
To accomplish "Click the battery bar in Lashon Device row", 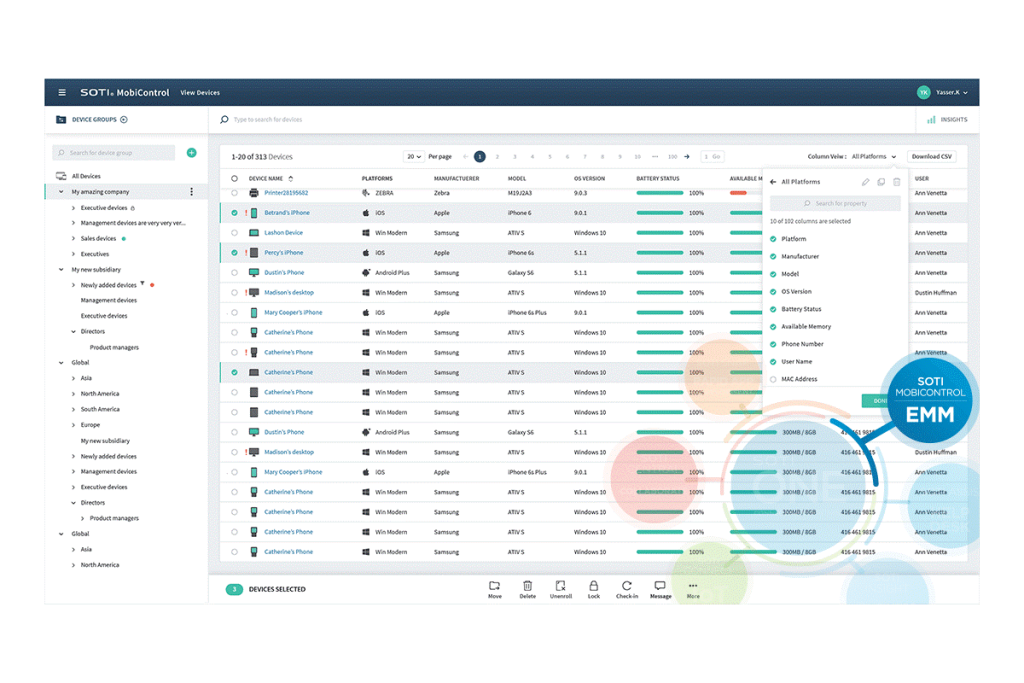I will (x=660, y=233).
